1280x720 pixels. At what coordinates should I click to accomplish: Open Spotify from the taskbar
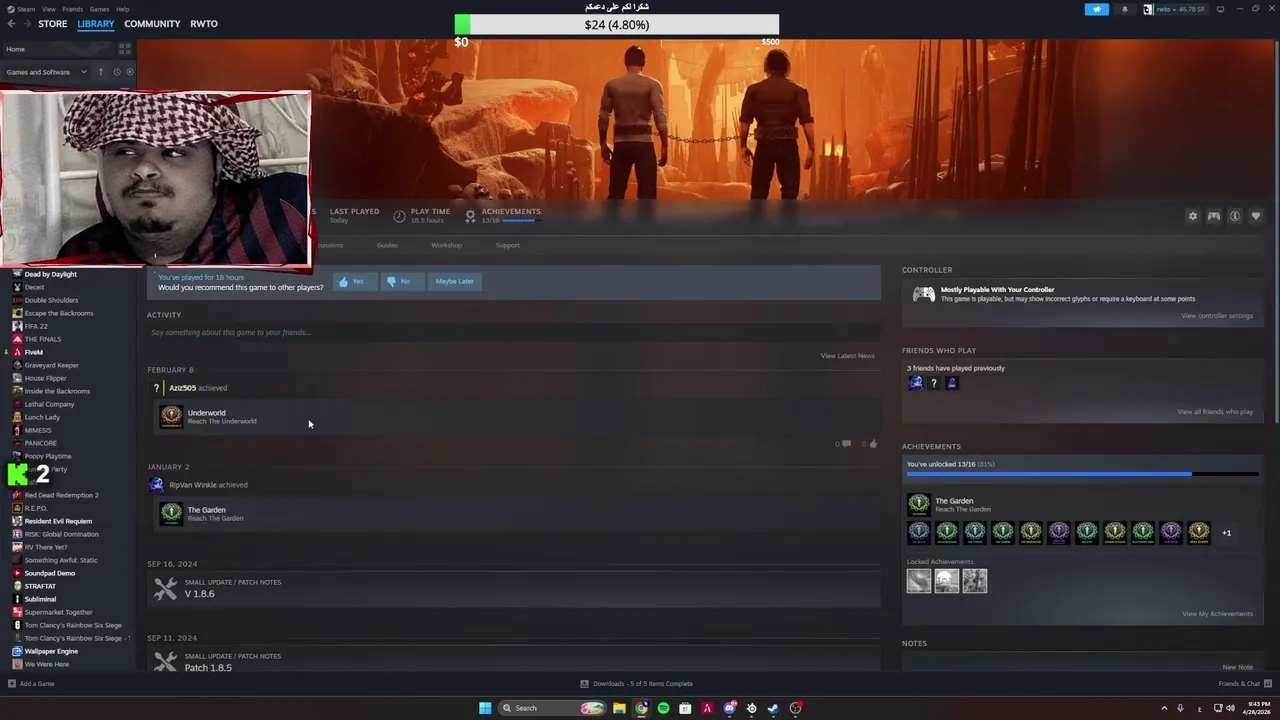click(663, 708)
